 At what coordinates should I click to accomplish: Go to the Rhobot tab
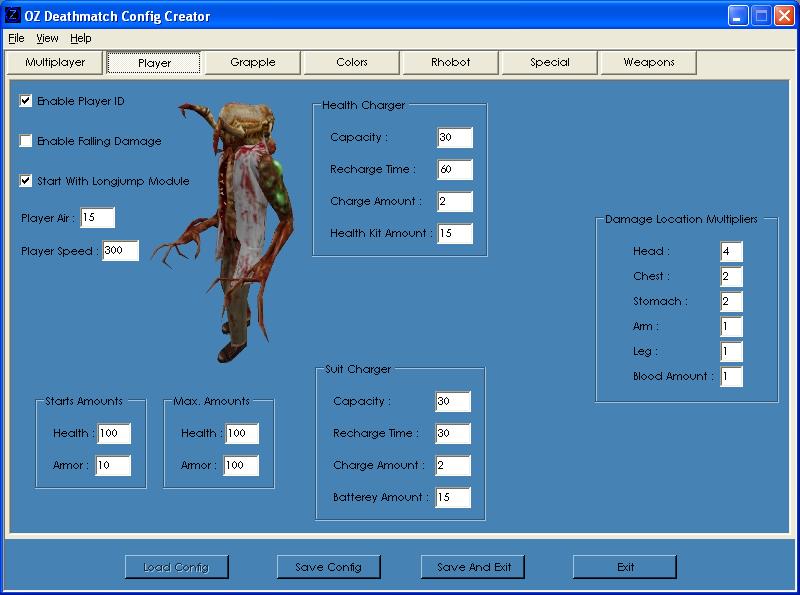[451, 62]
